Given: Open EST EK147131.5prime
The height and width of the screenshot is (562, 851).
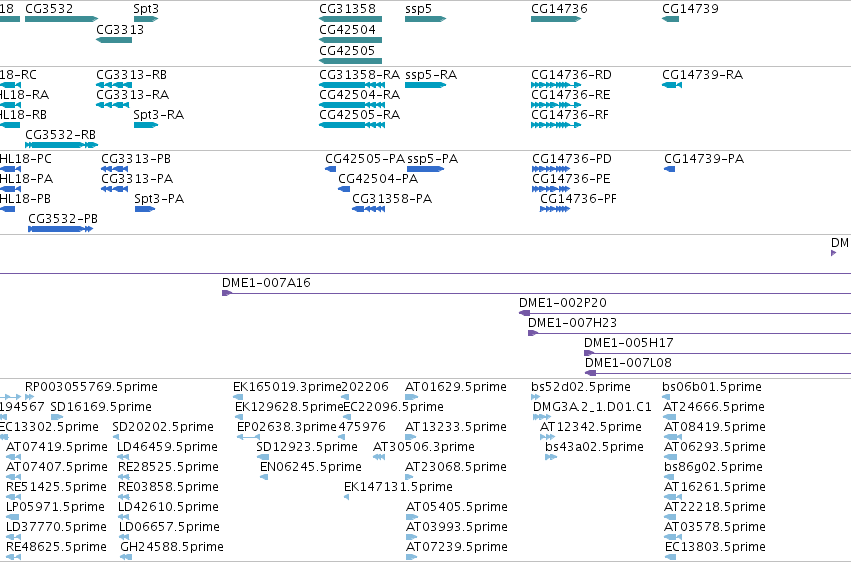Looking at the screenshot, I should pyautogui.click(x=398, y=487).
